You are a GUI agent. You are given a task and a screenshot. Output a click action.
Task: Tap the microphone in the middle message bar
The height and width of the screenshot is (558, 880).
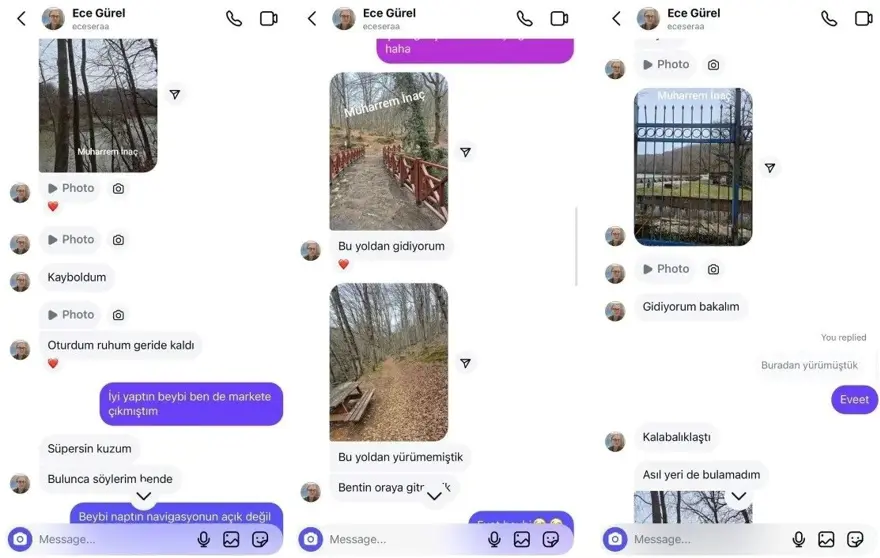click(494, 539)
